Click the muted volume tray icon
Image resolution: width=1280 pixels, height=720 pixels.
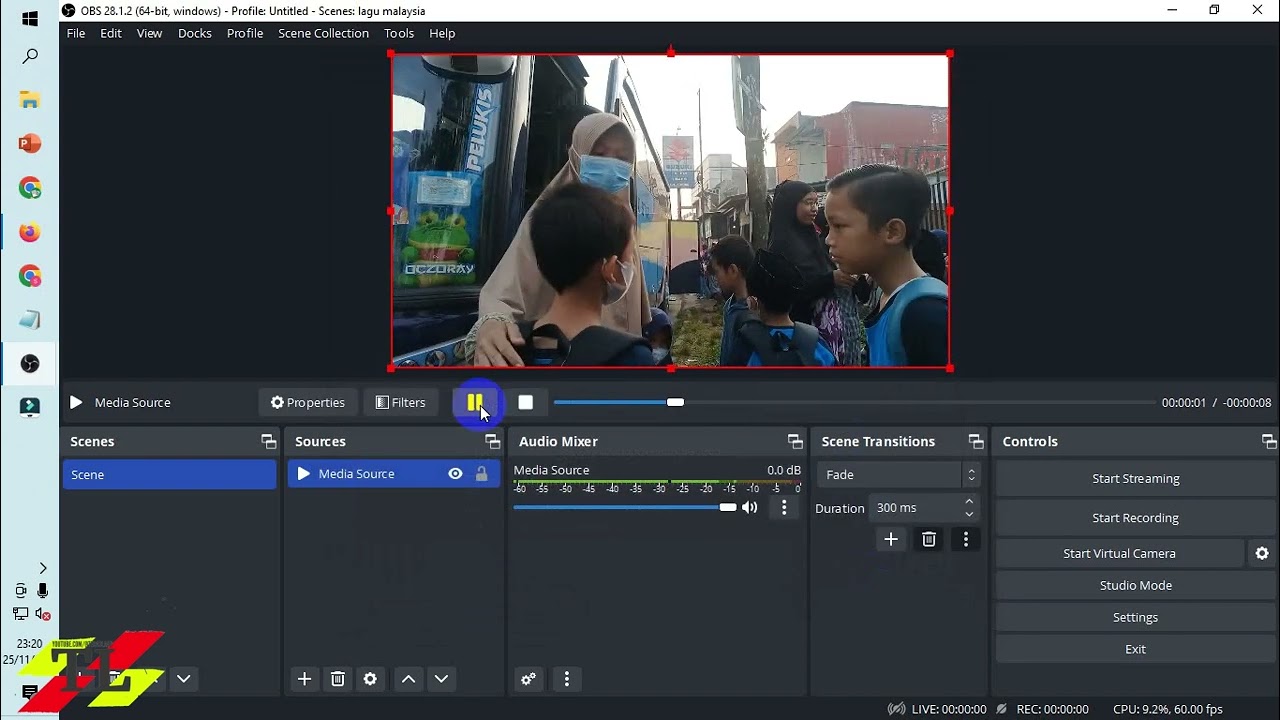tap(42, 614)
